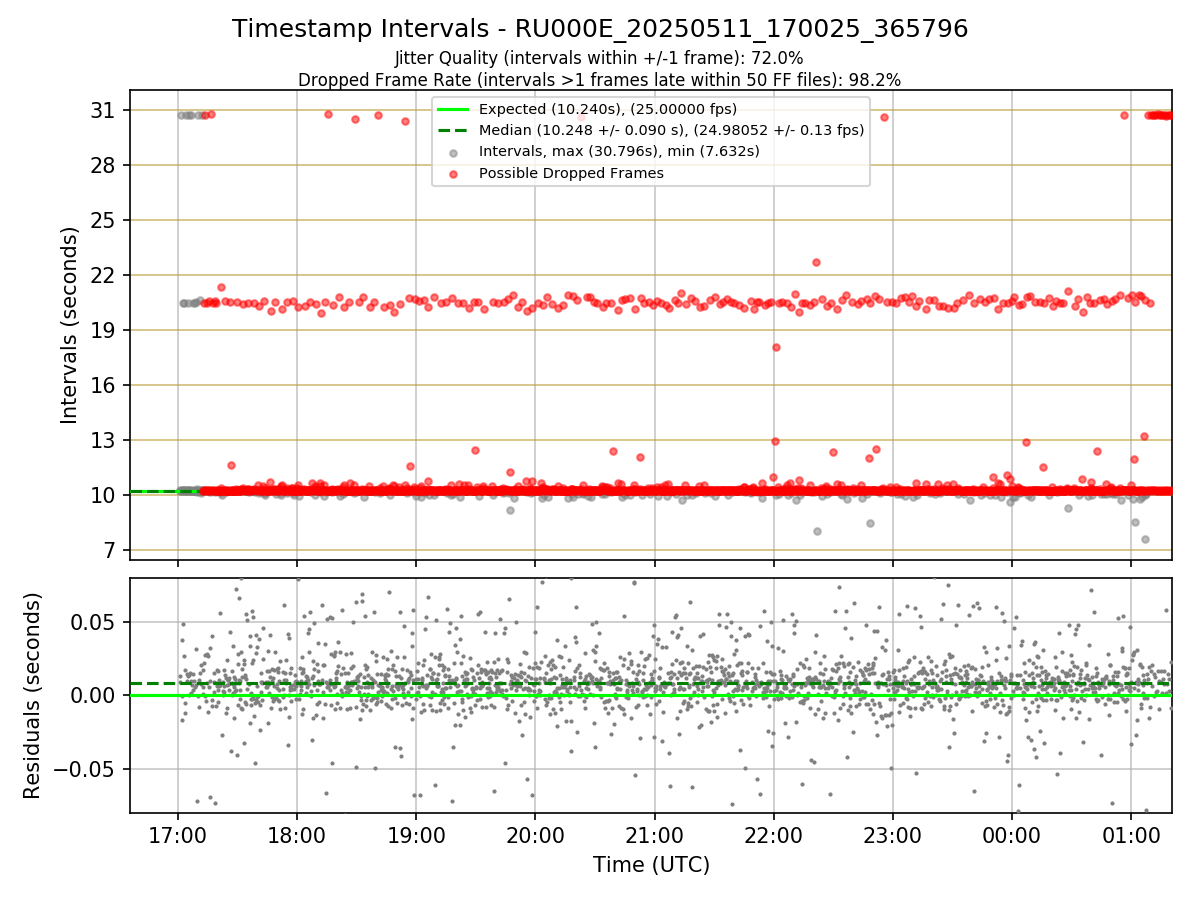Click the plot title "Timestamp Intervals - RU000E_20250511_170025_365796"
The image size is (1200, 900).
600,29
